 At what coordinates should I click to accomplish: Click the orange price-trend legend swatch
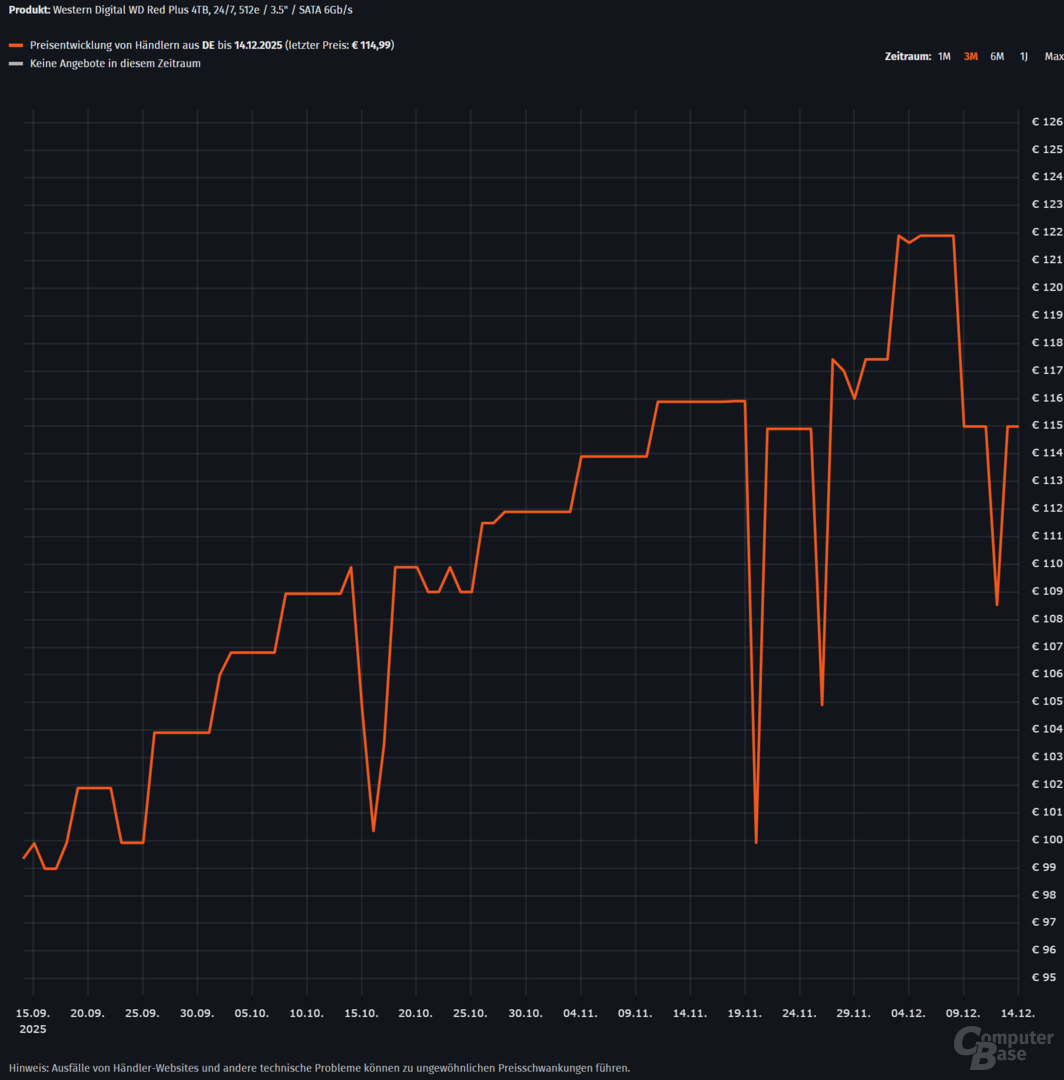pos(15,46)
